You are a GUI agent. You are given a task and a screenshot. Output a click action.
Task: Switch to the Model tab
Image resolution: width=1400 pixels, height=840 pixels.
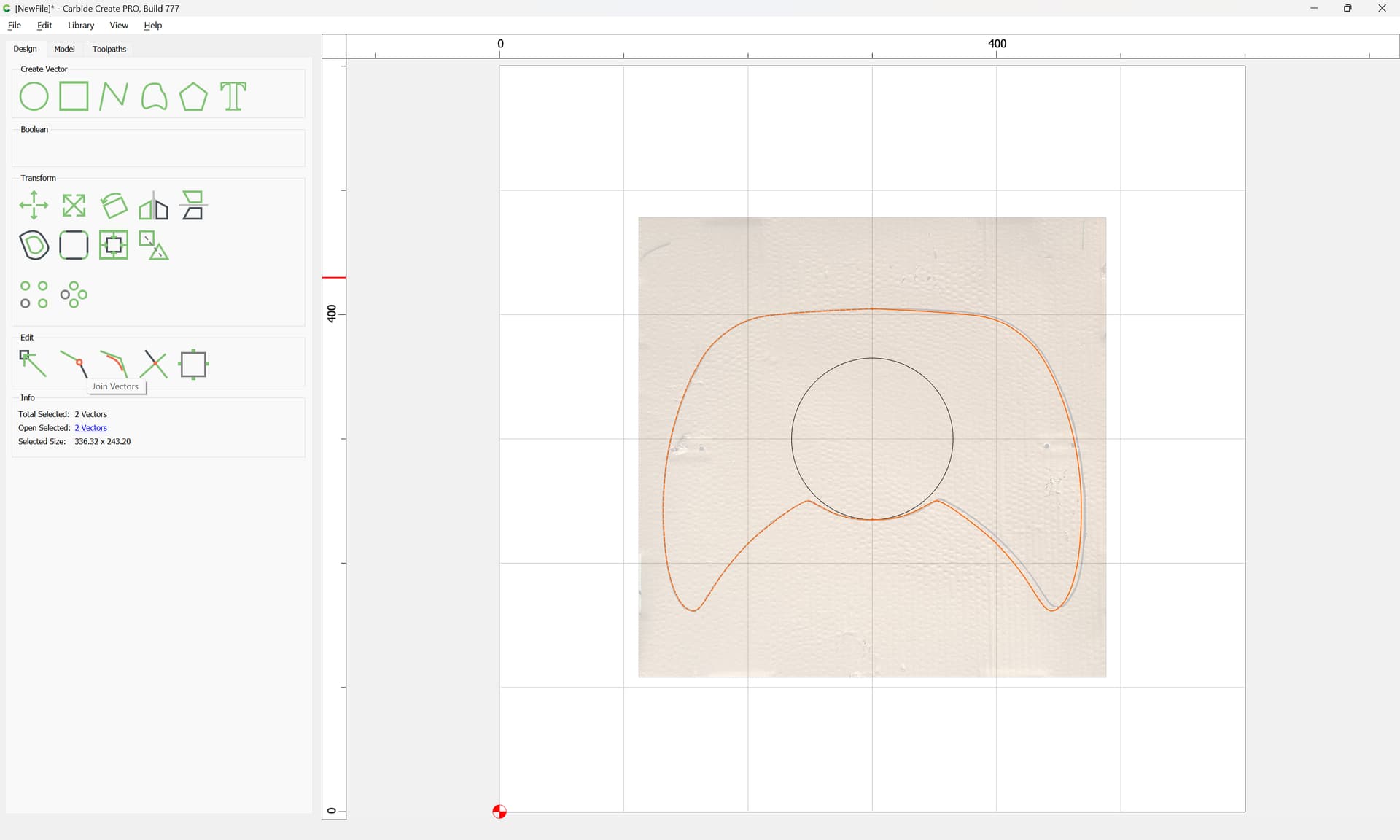[x=64, y=49]
